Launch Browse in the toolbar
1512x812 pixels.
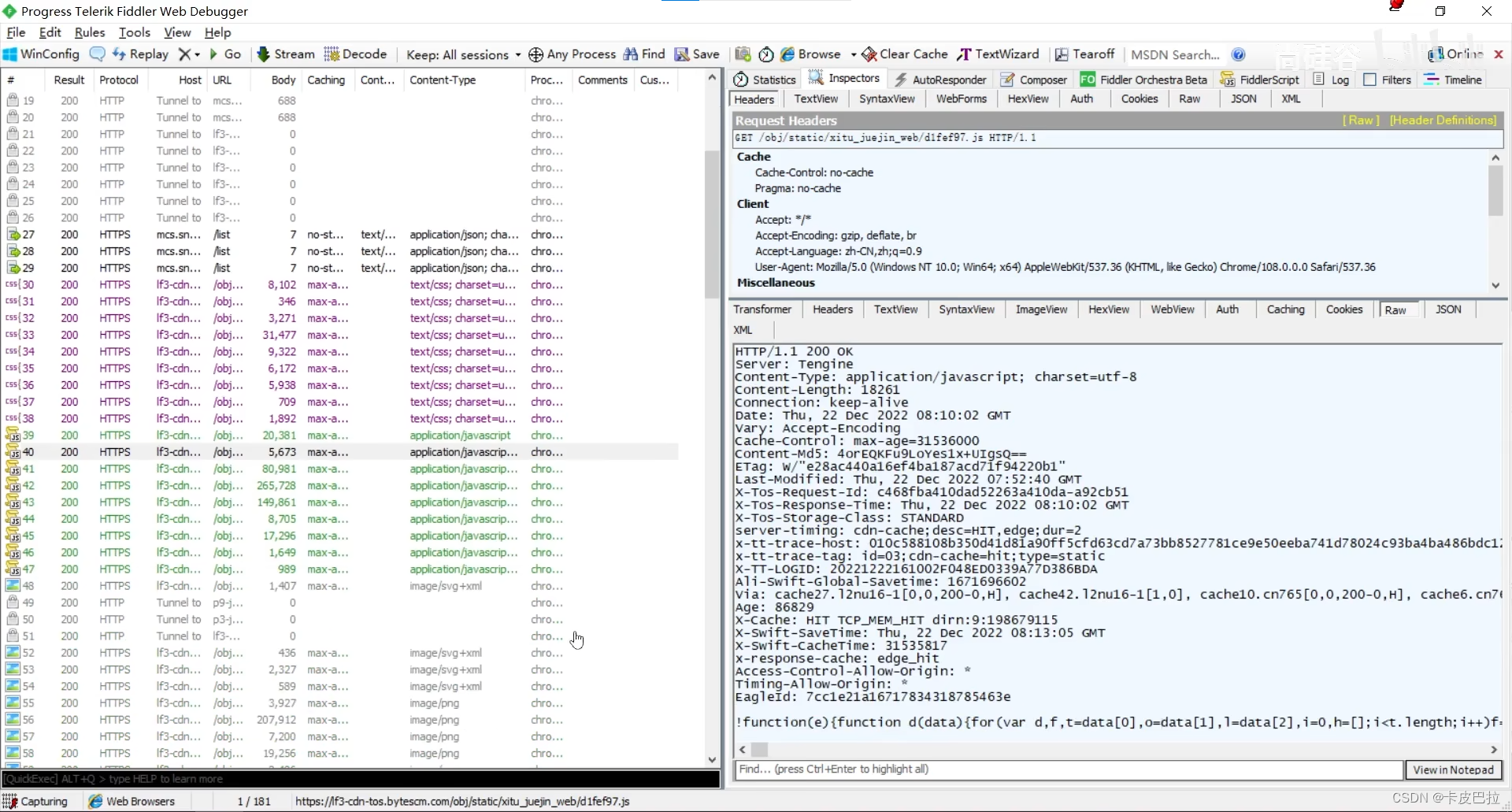click(x=810, y=54)
